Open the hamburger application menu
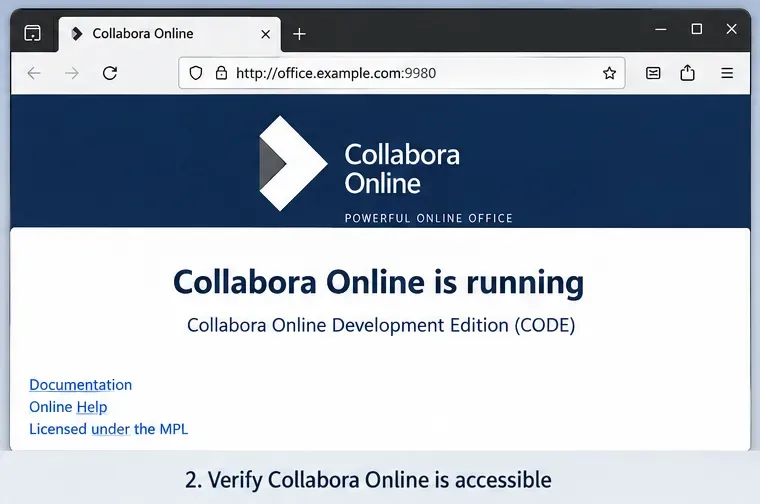This screenshot has width=760, height=504. click(x=727, y=73)
